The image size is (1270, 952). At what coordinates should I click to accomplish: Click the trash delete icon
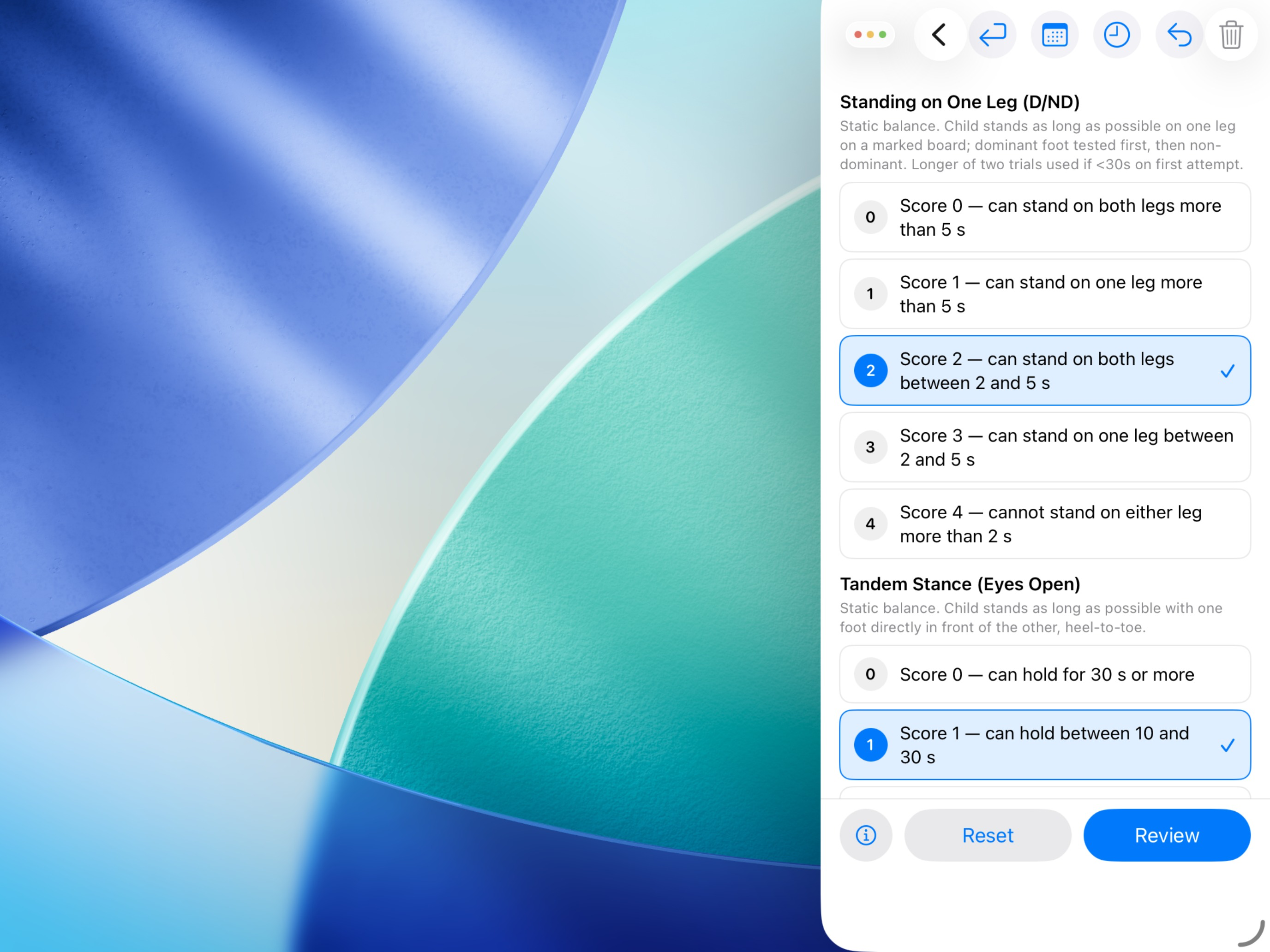tap(1232, 35)
